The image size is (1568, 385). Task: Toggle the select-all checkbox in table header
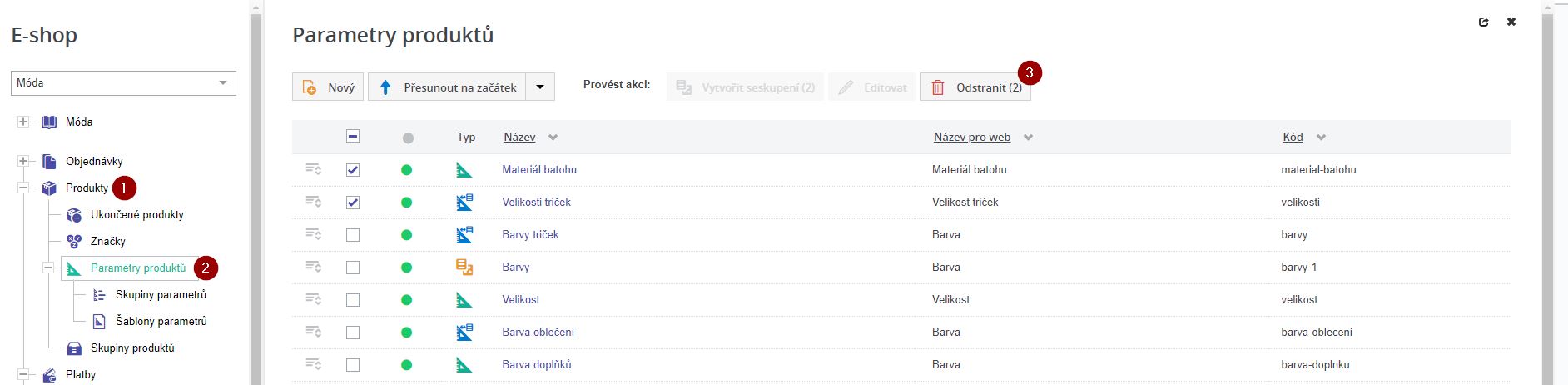tap(353, 137)
